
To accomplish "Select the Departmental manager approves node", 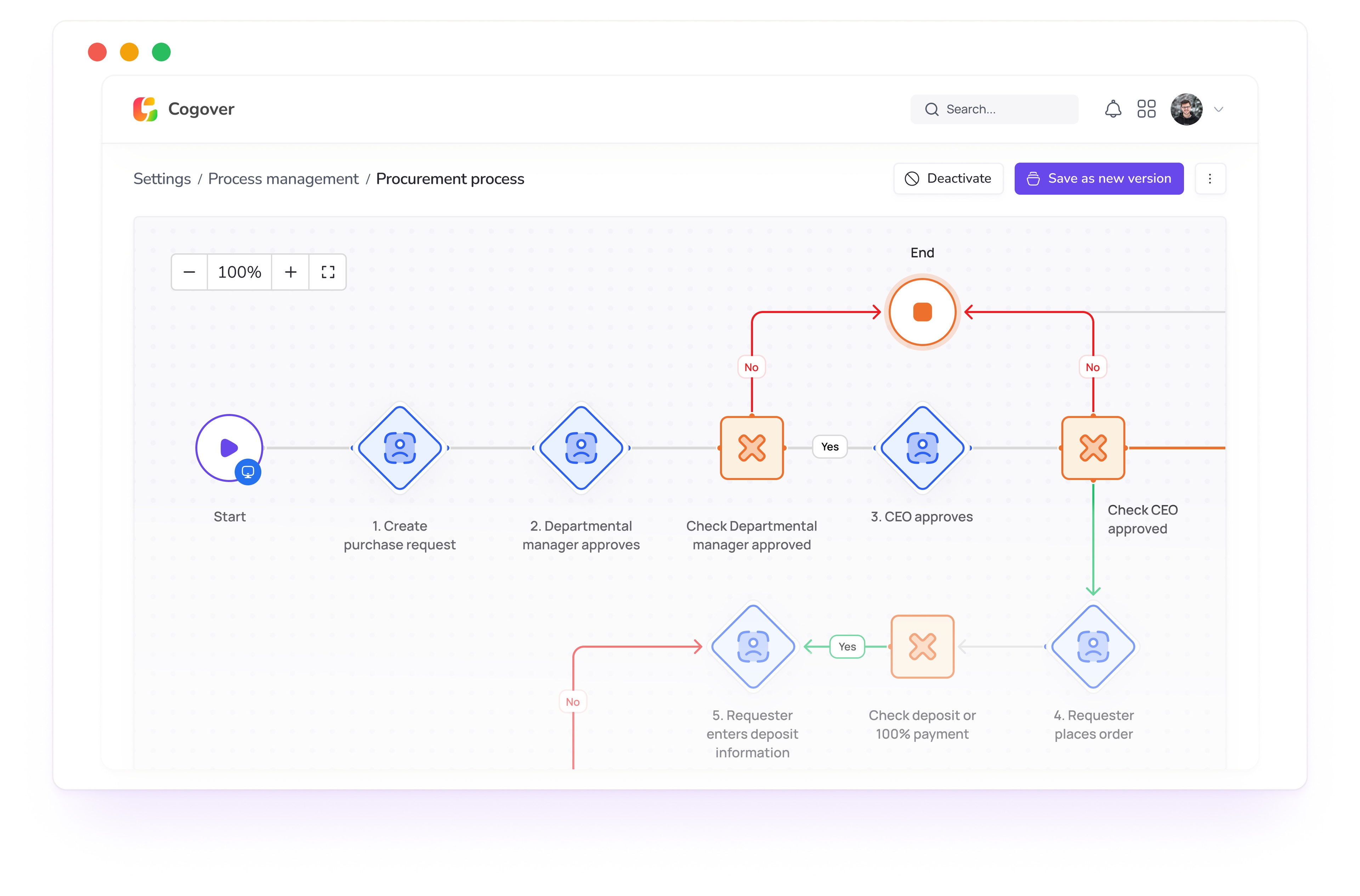I will coord(581,448).
